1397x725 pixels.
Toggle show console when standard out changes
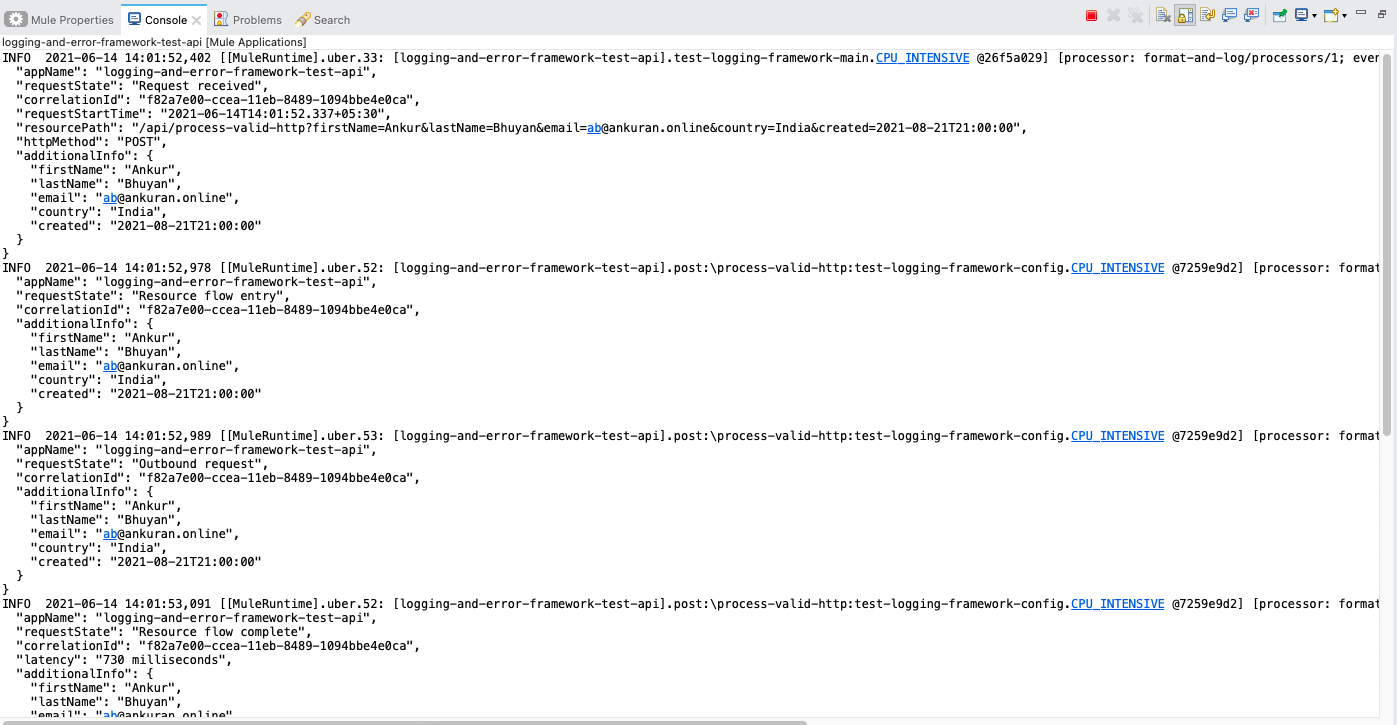tap(1229, 16)
